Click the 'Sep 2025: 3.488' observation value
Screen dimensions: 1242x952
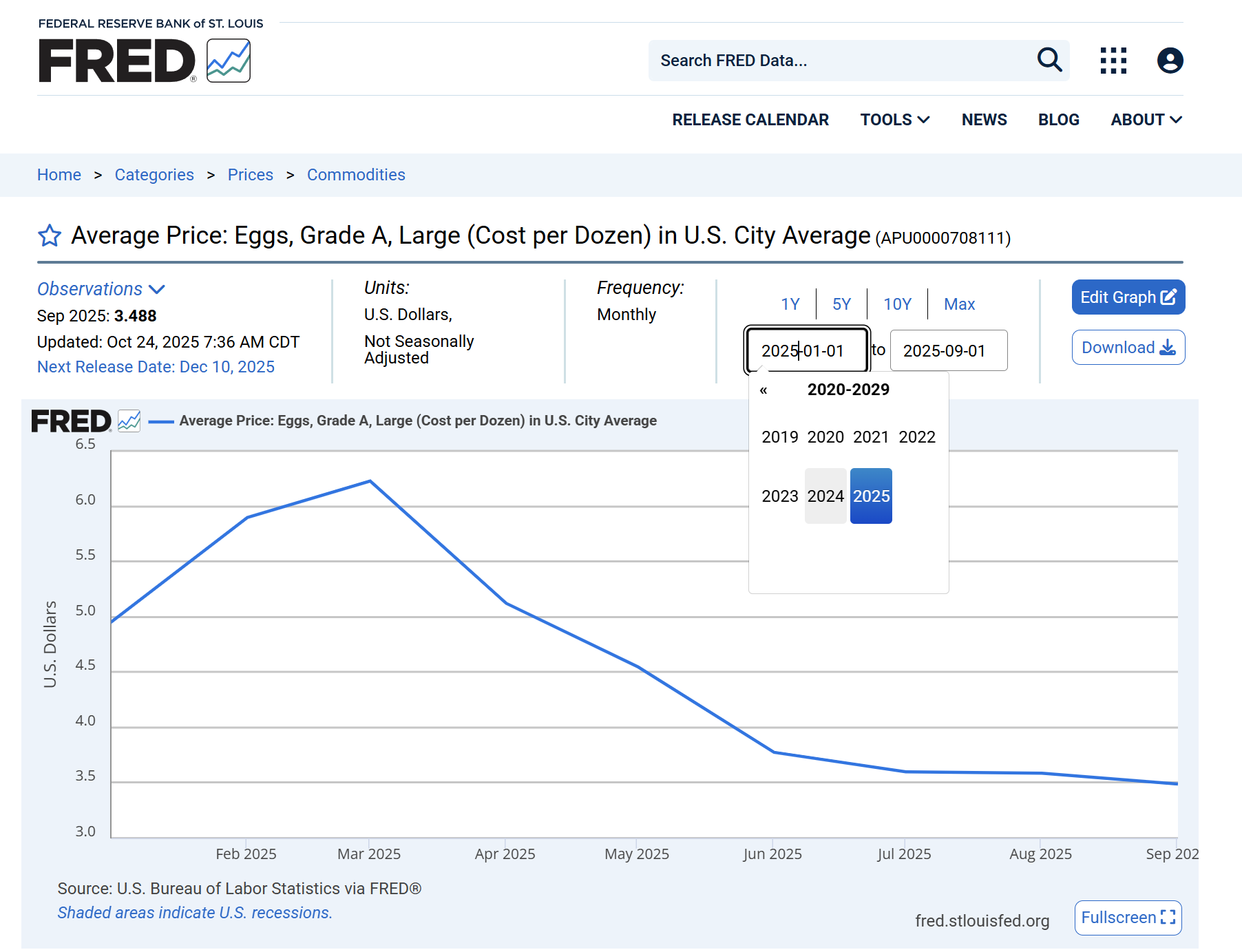tap(96, 316)
